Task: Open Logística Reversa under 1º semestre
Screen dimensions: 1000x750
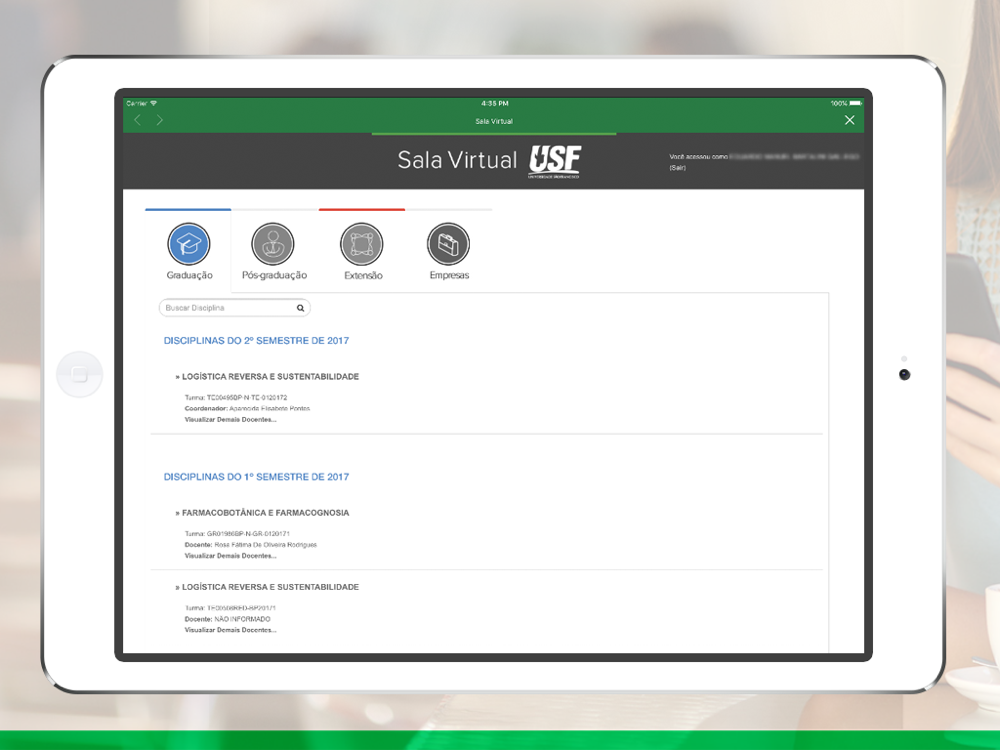Action: [x=270, y=587]
